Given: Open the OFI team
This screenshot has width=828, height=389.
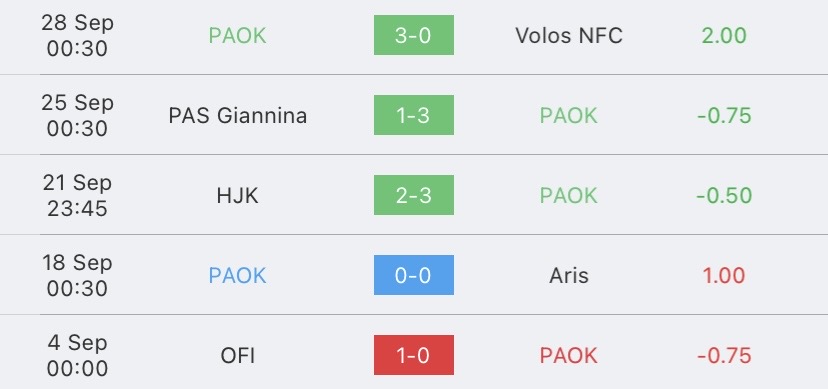Looking at the screenshot, I should pos(237,356).
